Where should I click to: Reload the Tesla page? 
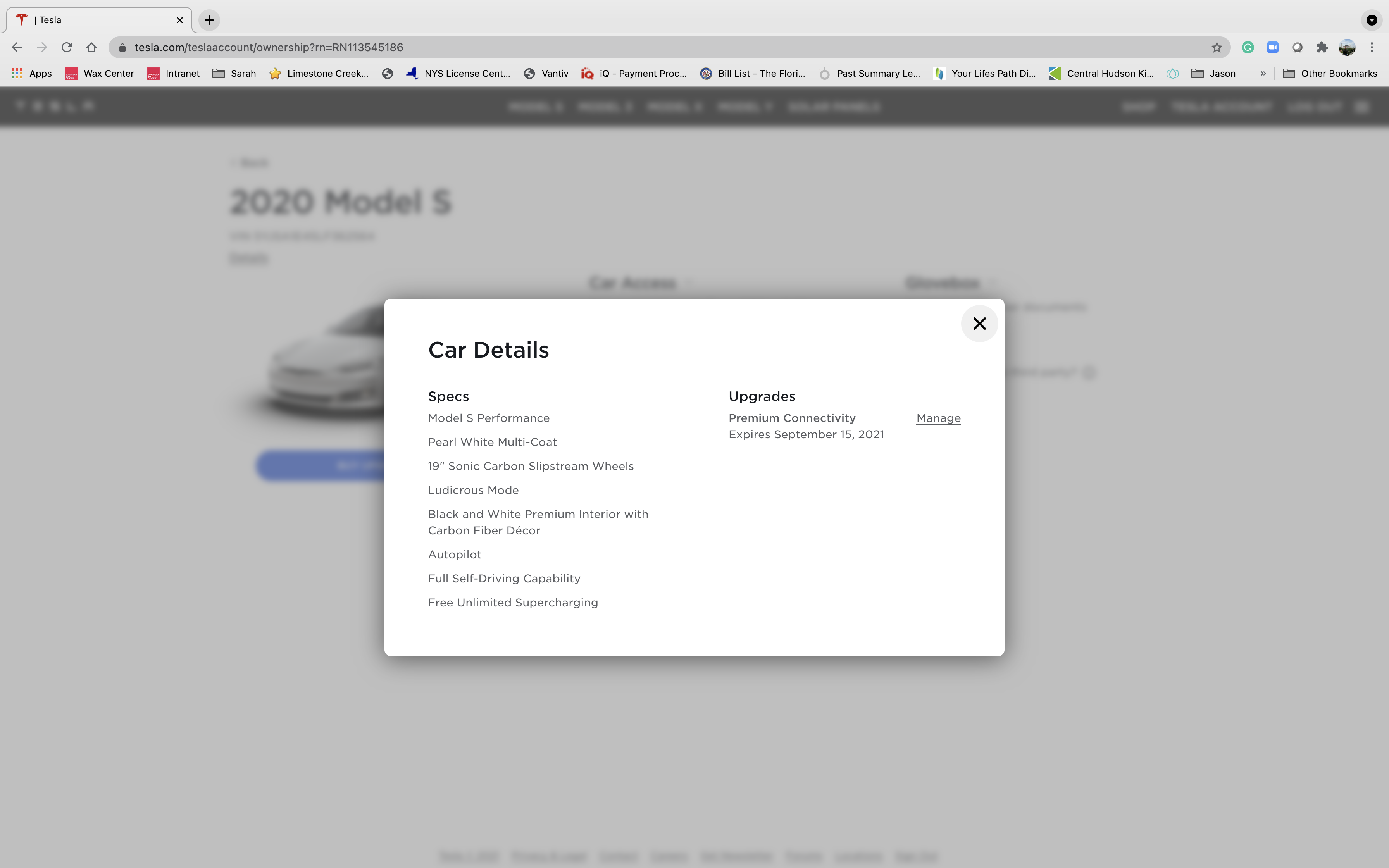67,48
